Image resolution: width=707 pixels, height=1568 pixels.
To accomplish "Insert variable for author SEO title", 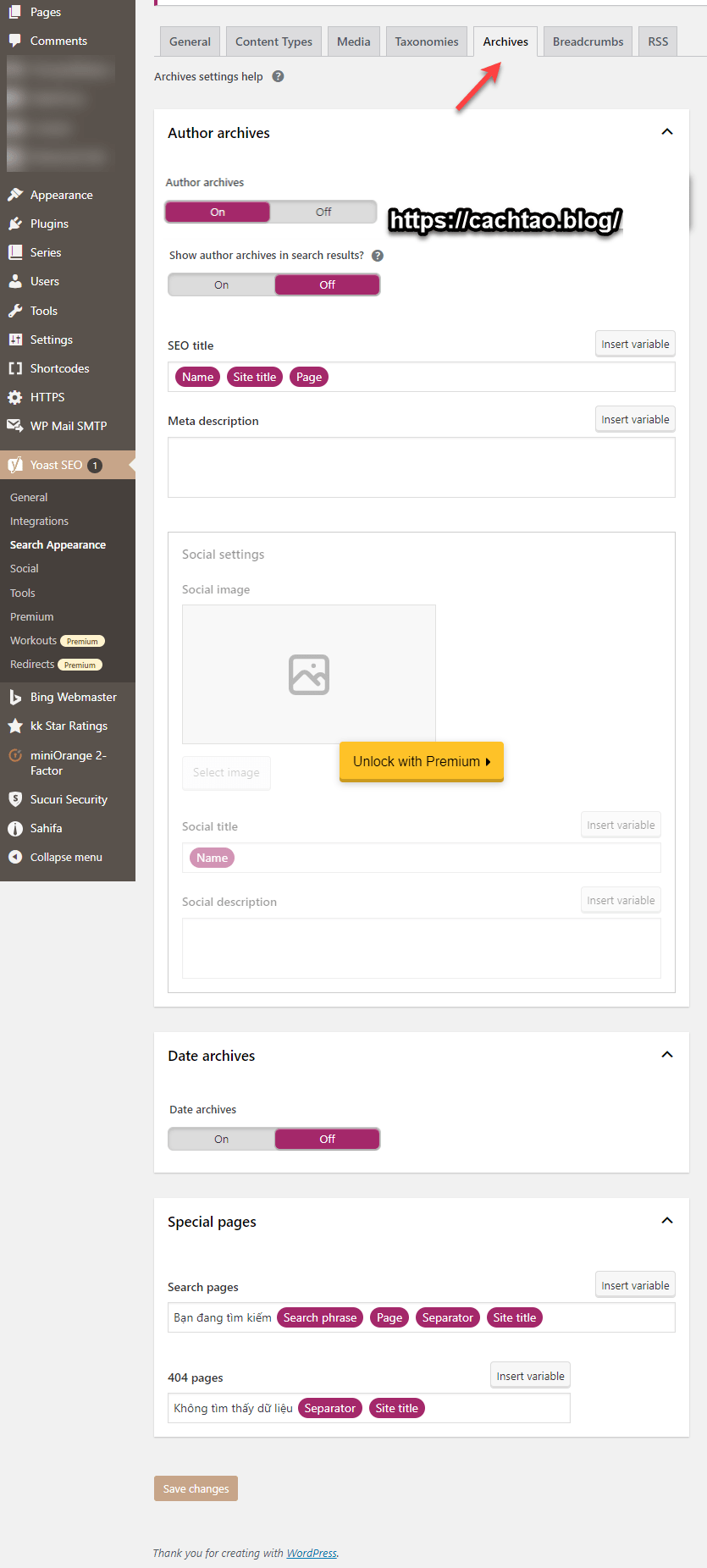I will tap(635, 344).
